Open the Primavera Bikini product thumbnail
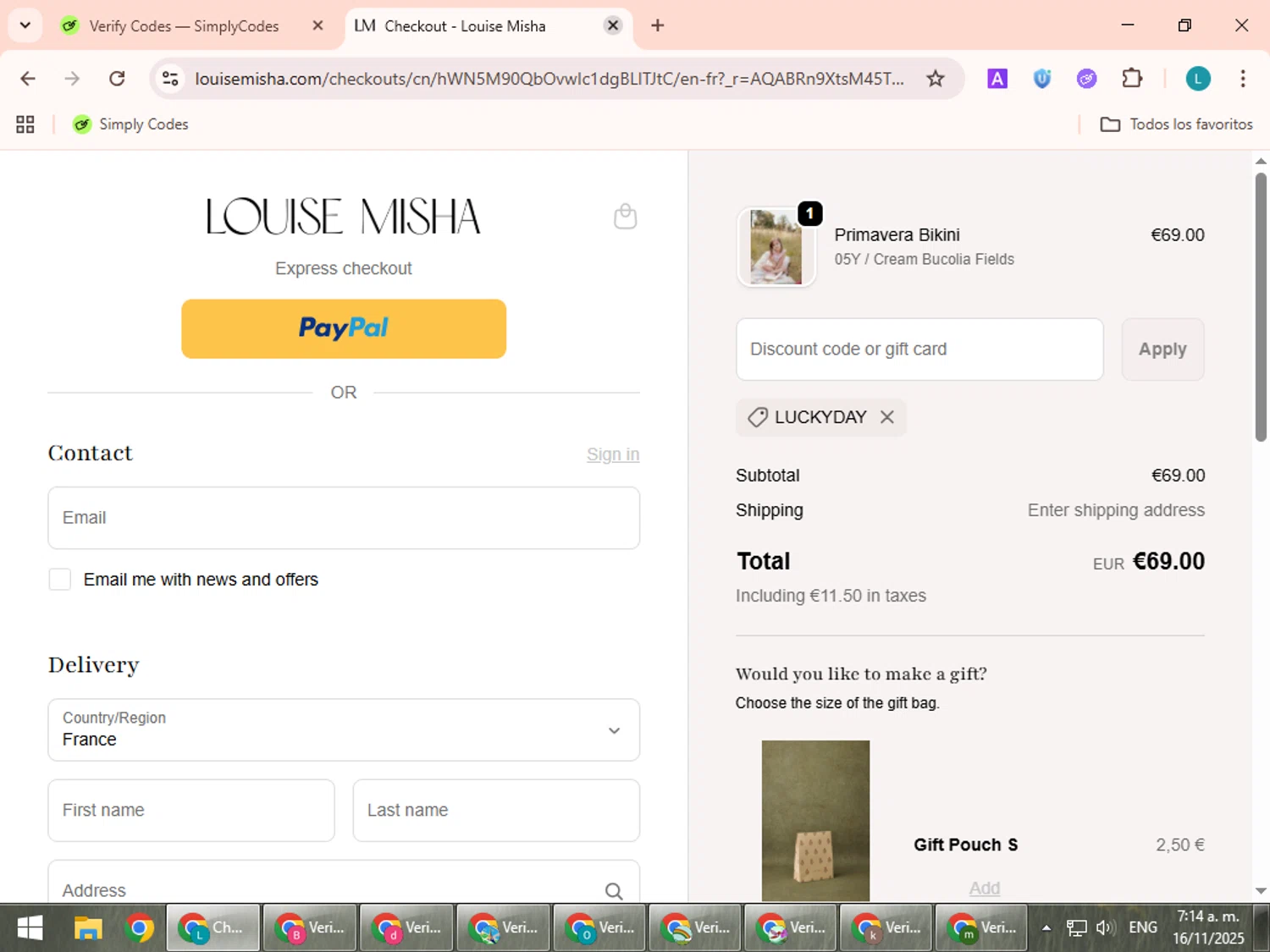Screen dimensions: 1270x952 [776, 247]
